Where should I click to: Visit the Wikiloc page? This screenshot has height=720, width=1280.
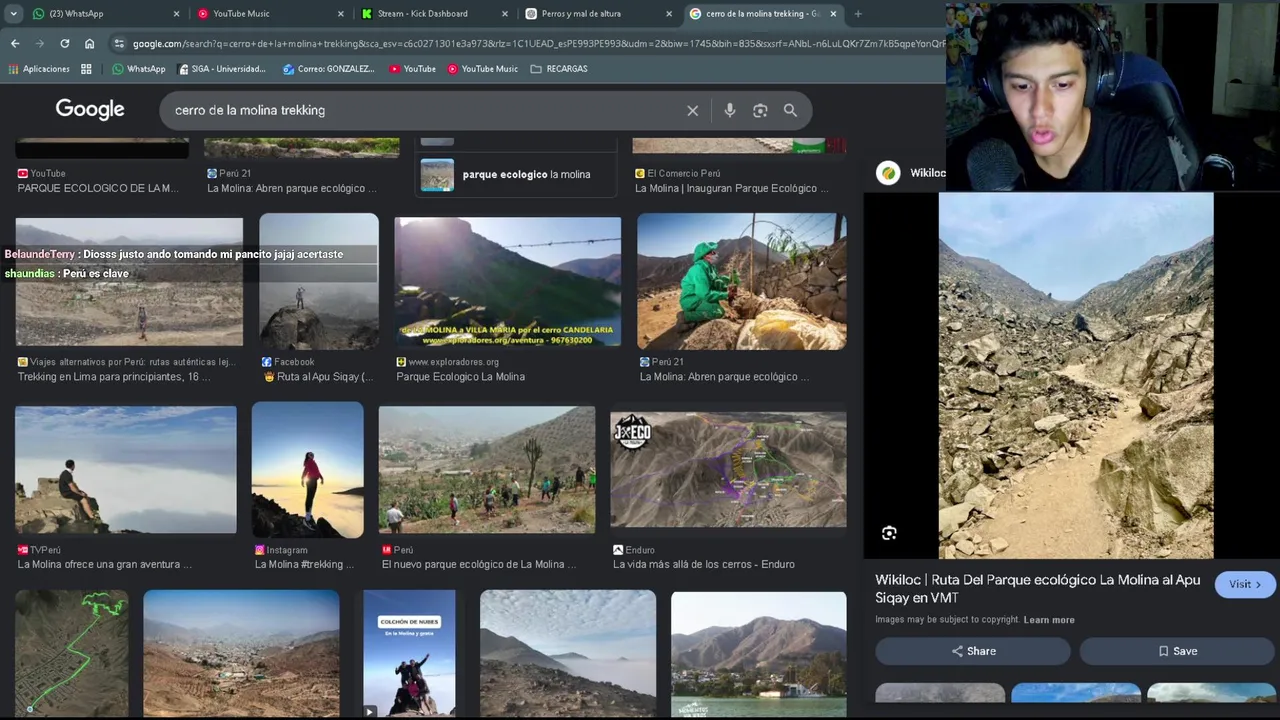(1245, 584)
